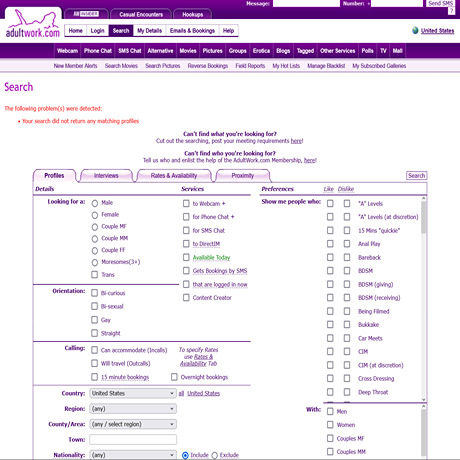Click the SMS Message input field
This screenshot has width=460, height=460.
coord(306,3)
